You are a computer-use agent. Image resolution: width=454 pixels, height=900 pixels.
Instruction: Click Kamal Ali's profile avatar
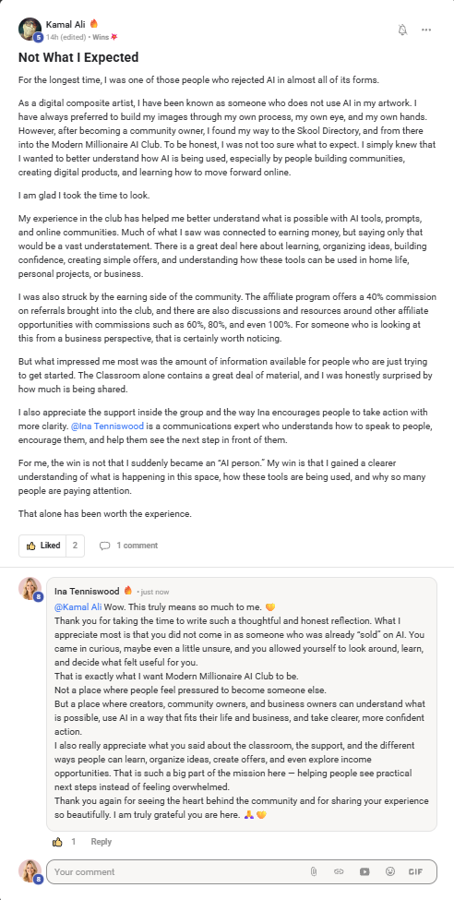pos(30,29)
